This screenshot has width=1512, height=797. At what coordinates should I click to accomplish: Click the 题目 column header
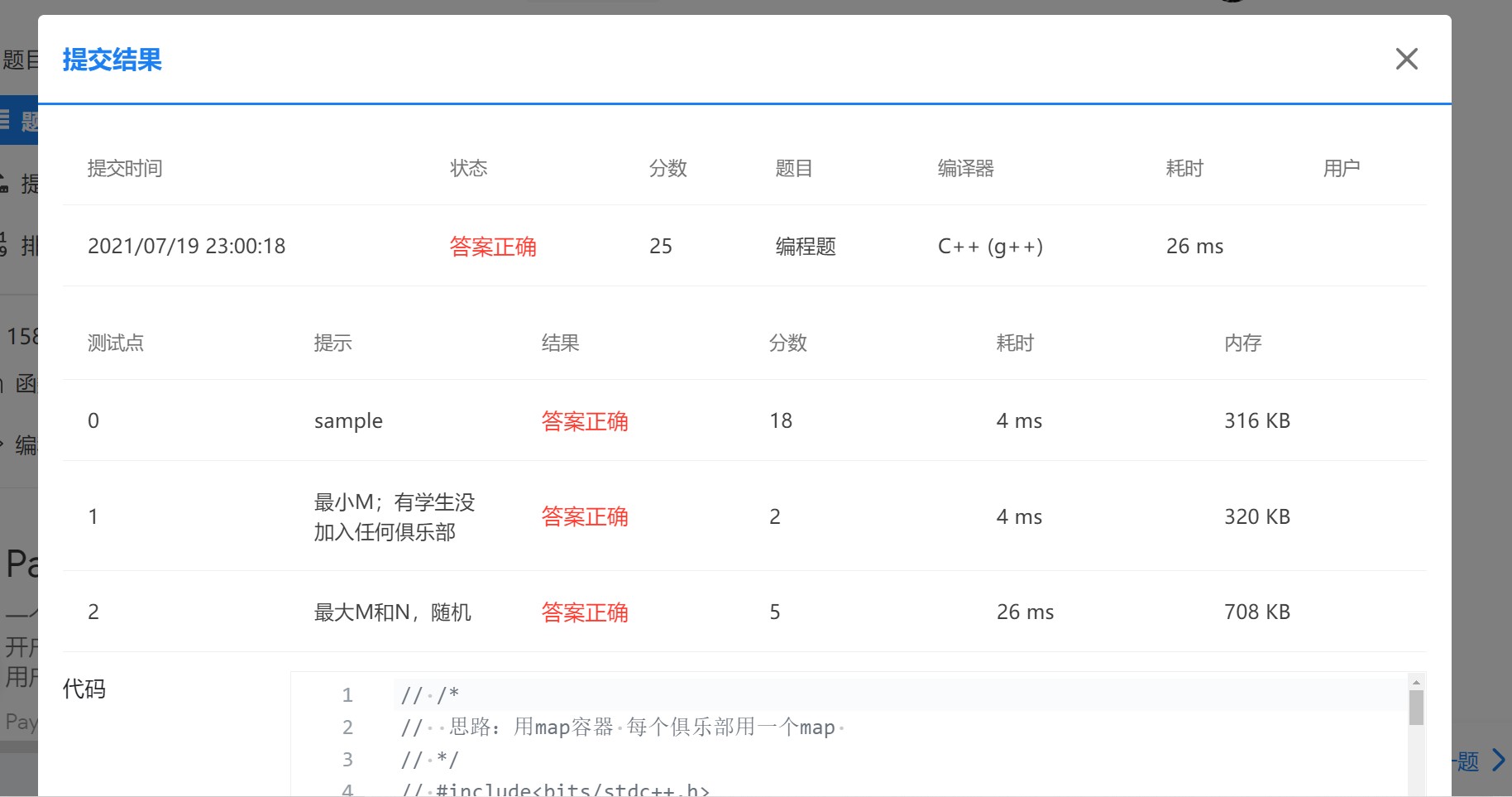pyautogui.click(x=793, y=168)
